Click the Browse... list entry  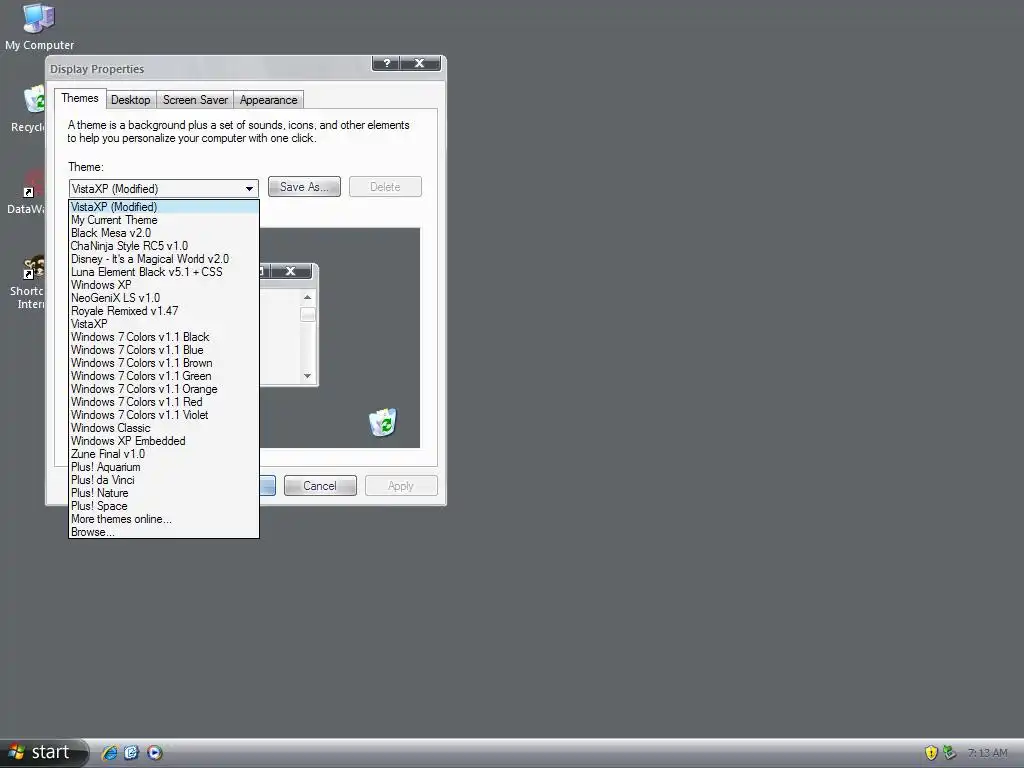[164, 532]
